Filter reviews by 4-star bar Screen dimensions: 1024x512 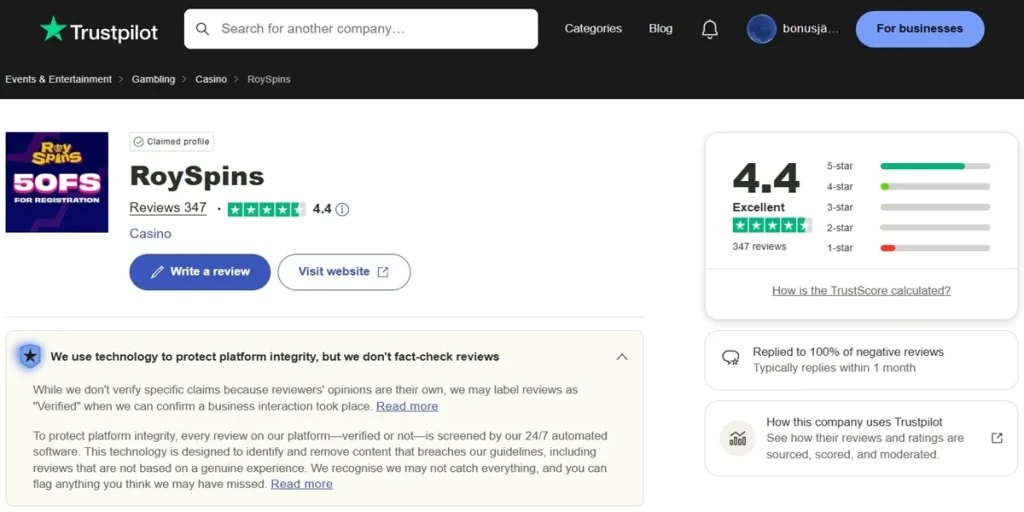935,187
